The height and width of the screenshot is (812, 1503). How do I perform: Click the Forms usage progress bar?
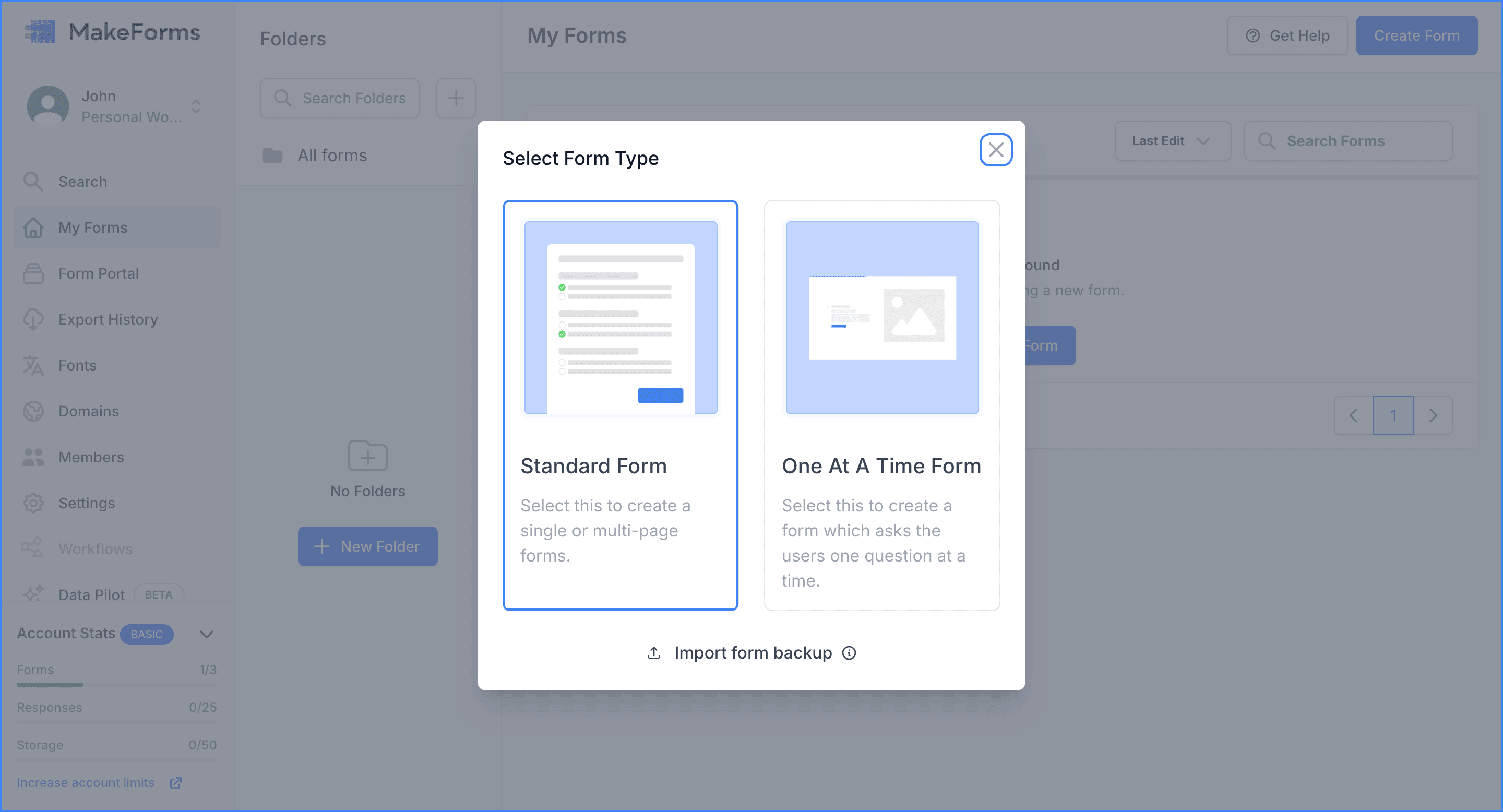(117, 684)
